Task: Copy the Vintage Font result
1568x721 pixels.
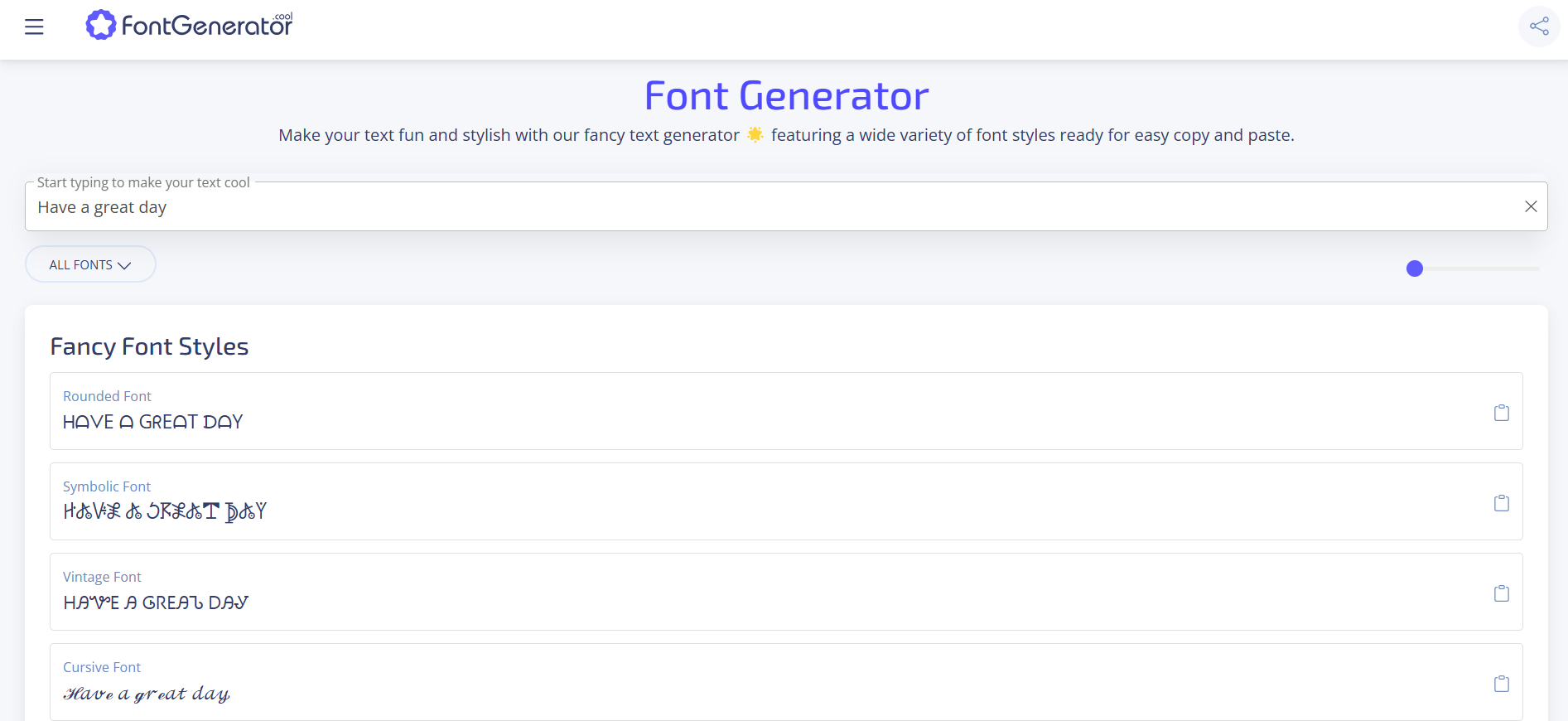Action: coord(1501,593)
